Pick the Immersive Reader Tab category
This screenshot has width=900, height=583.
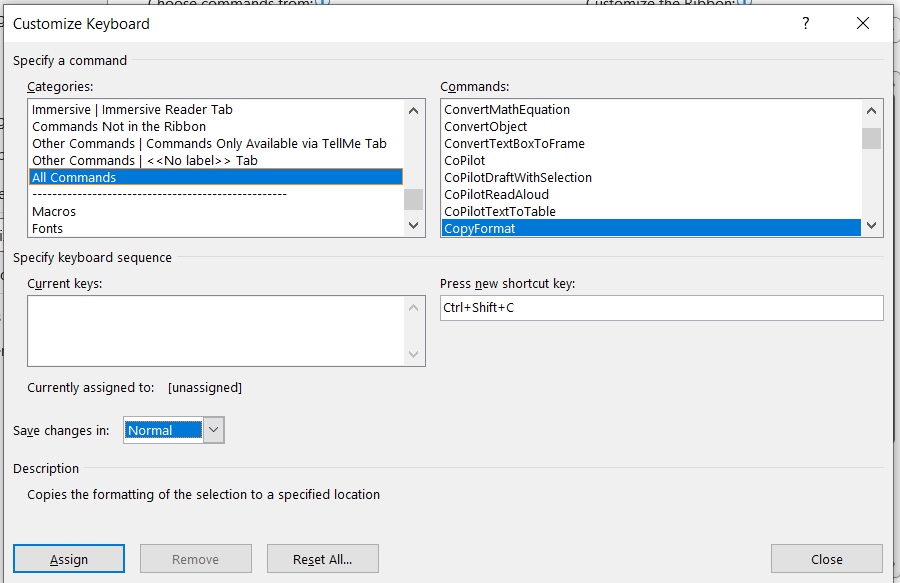pos(132,109)
